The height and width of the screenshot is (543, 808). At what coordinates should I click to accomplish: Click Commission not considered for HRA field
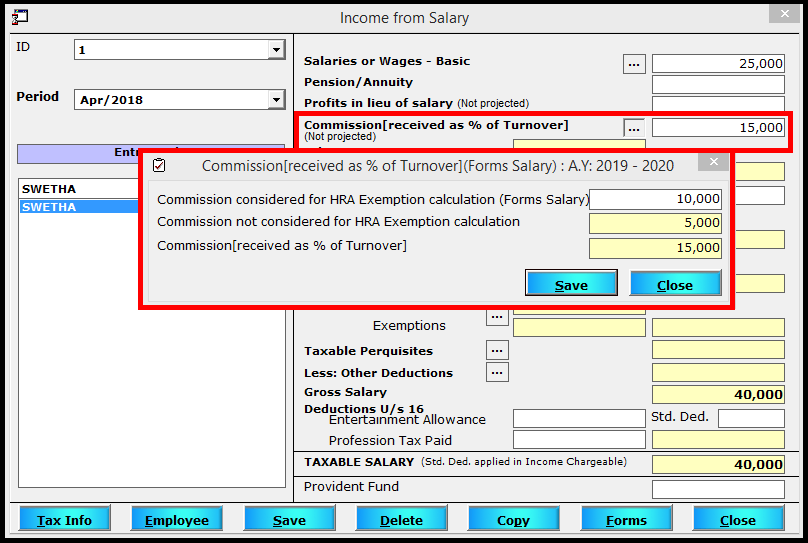655,223
